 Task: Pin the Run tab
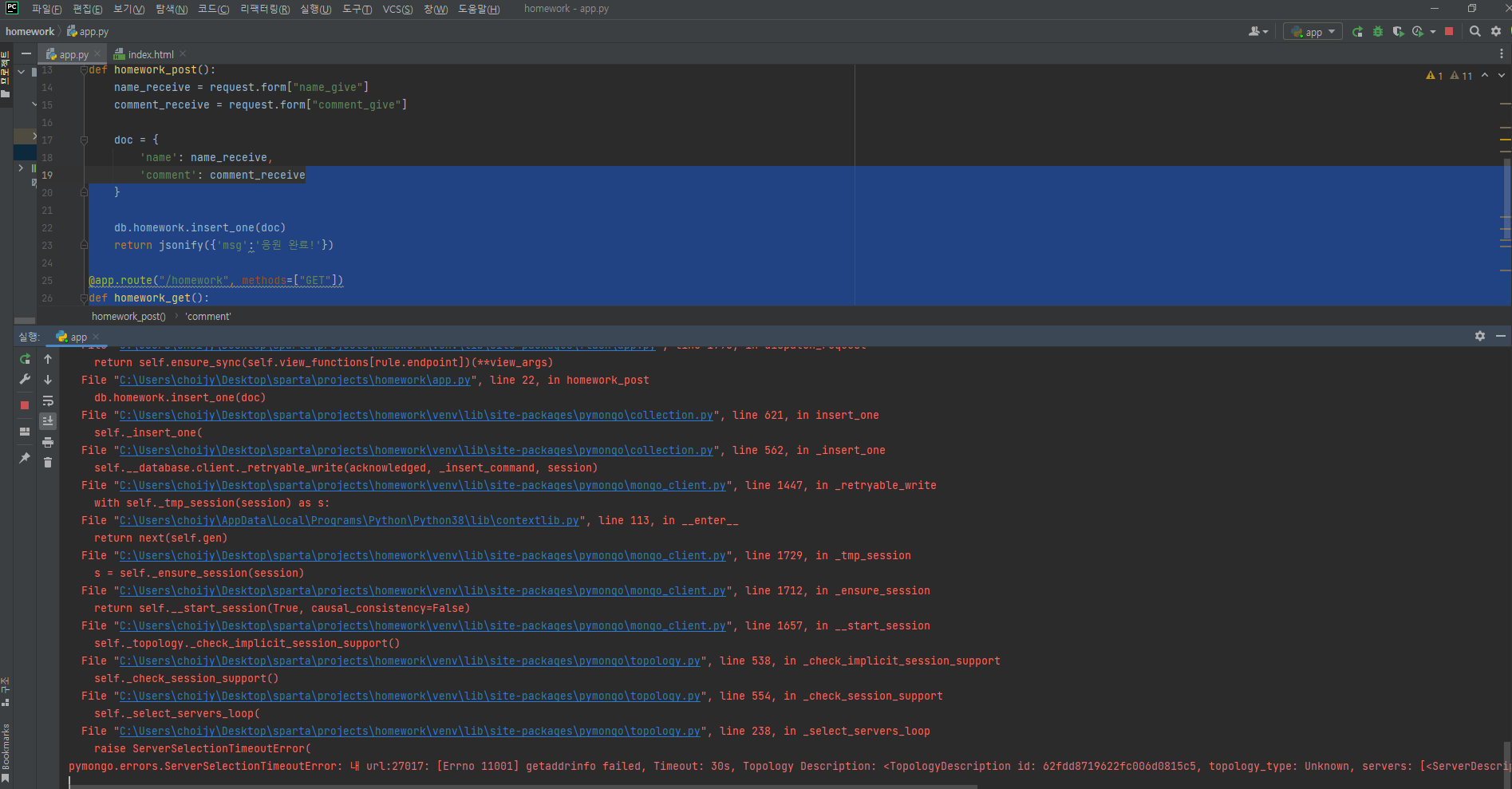[x=25, y=458]
